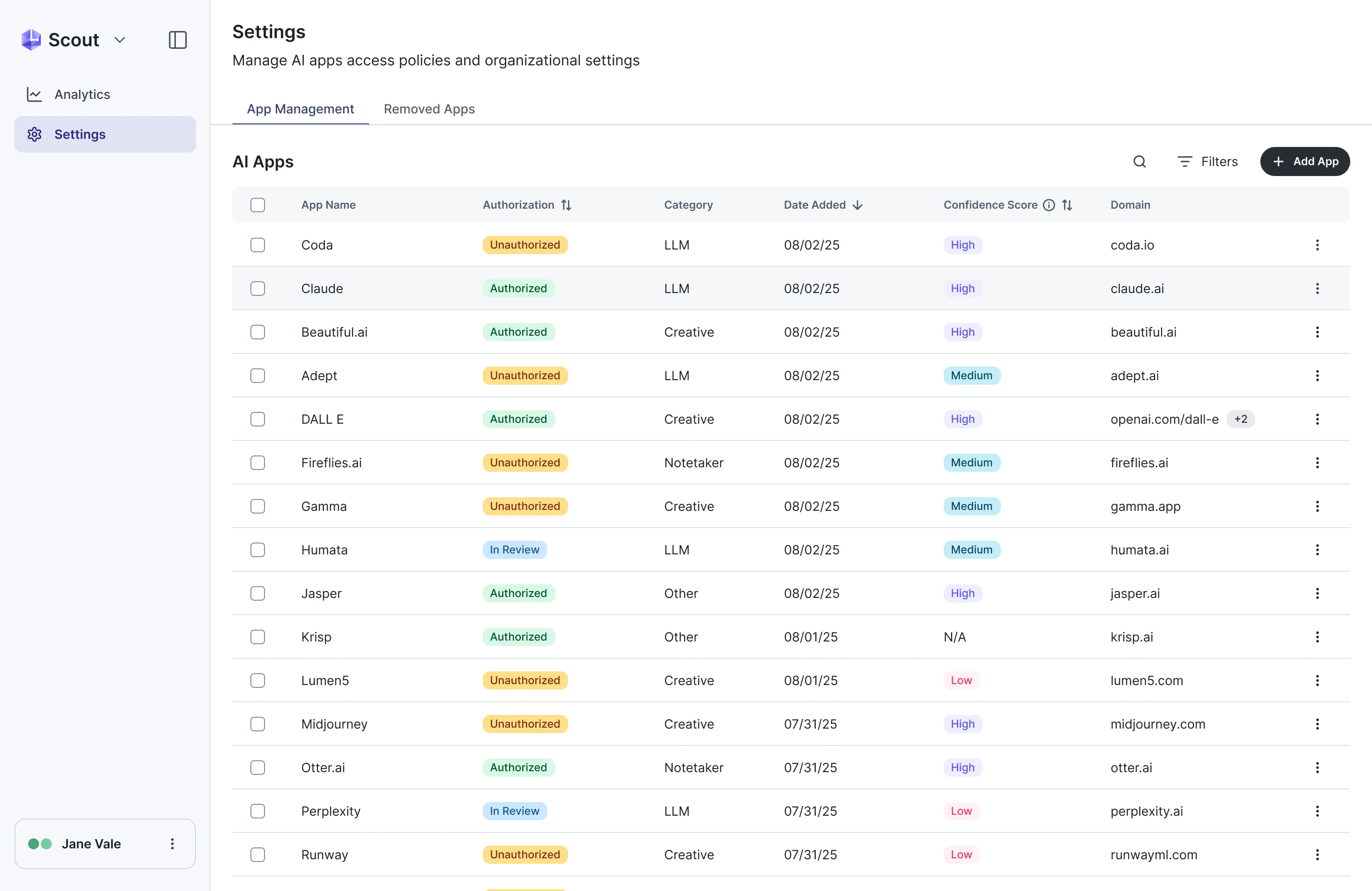Click the Scout logo icon
1372x891 pixels.
[x=31, y=40]
